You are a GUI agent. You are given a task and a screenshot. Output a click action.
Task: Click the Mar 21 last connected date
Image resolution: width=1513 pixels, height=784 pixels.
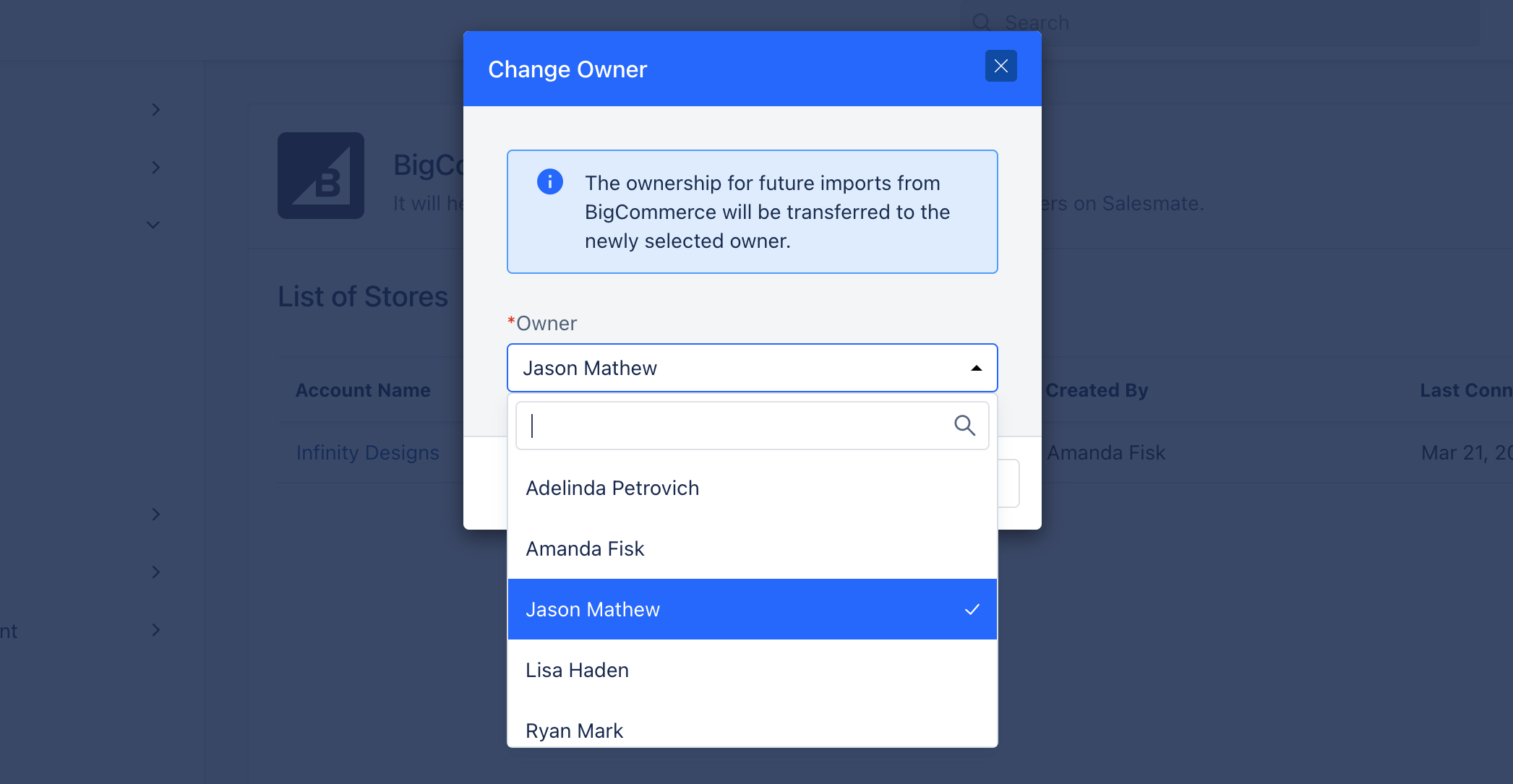point(1467,452)
